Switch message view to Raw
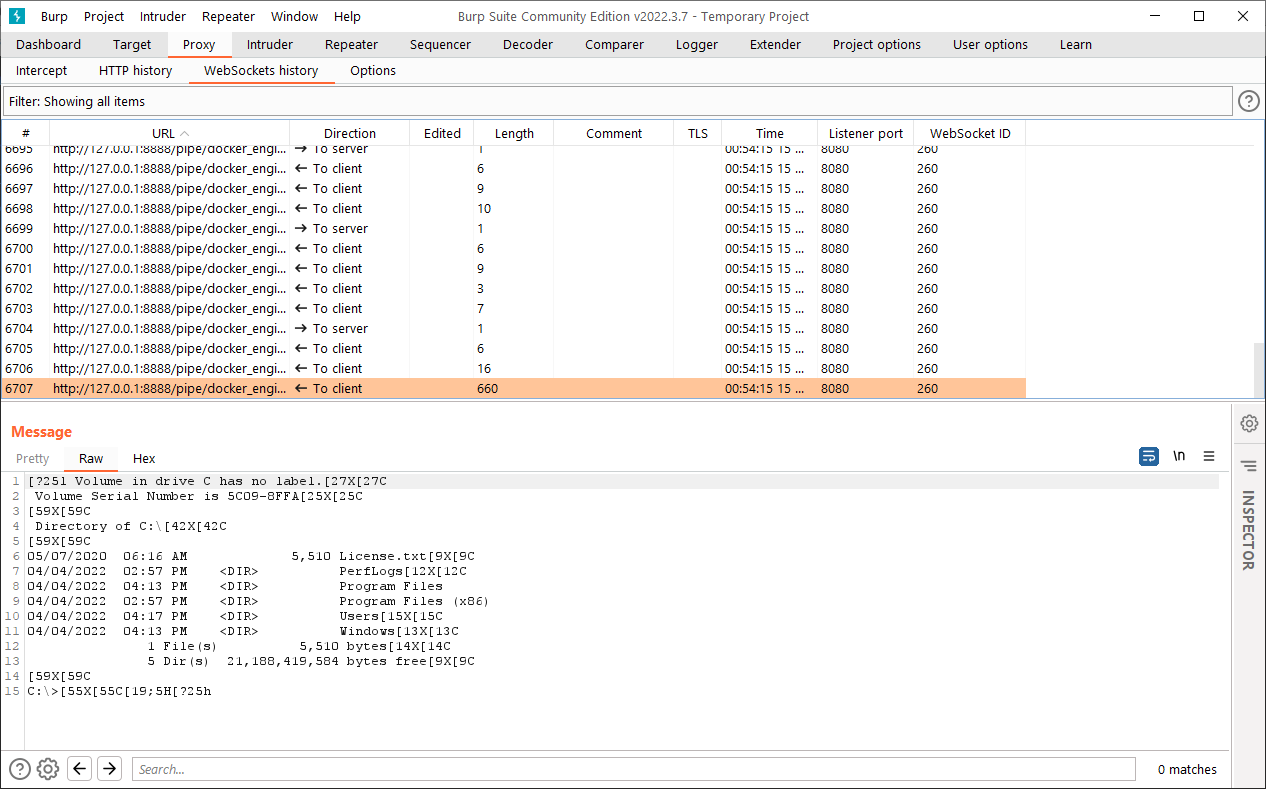The height and width of the screenshot is (789, 1266). (91, 458)
